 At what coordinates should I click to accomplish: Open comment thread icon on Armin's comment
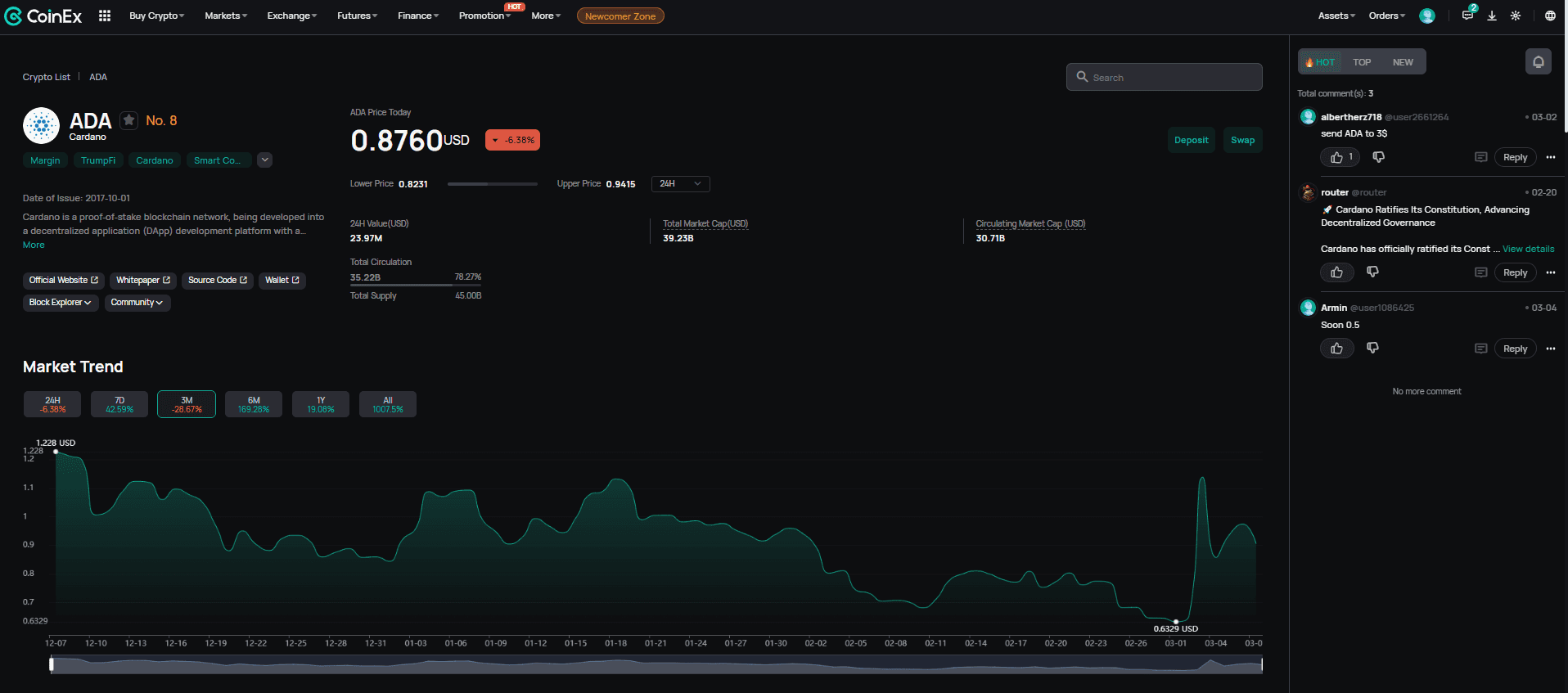point(1480,349)
